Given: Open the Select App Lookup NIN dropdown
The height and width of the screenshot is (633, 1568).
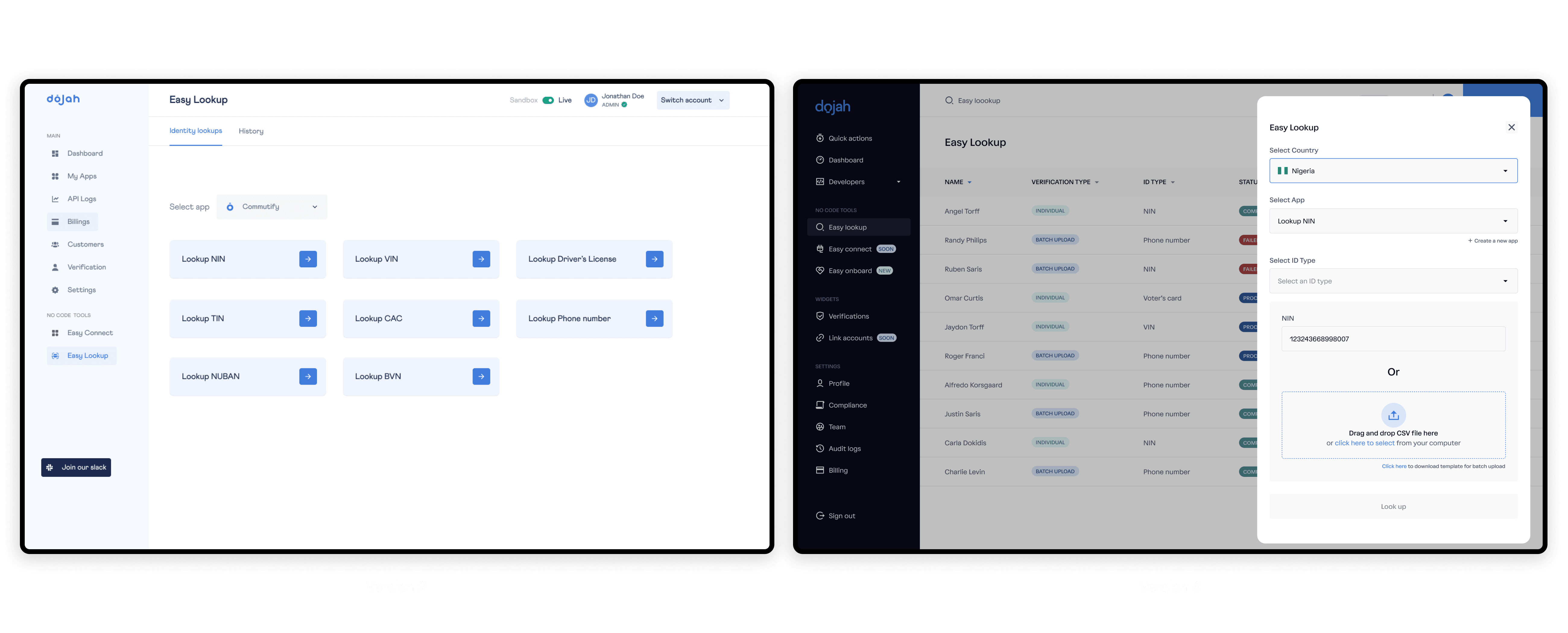Looking at the screenshot, I should [1393, 221].
